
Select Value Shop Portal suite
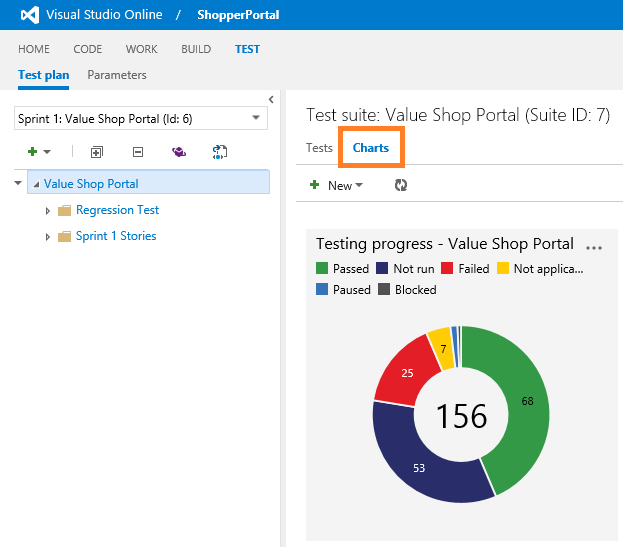91,184
